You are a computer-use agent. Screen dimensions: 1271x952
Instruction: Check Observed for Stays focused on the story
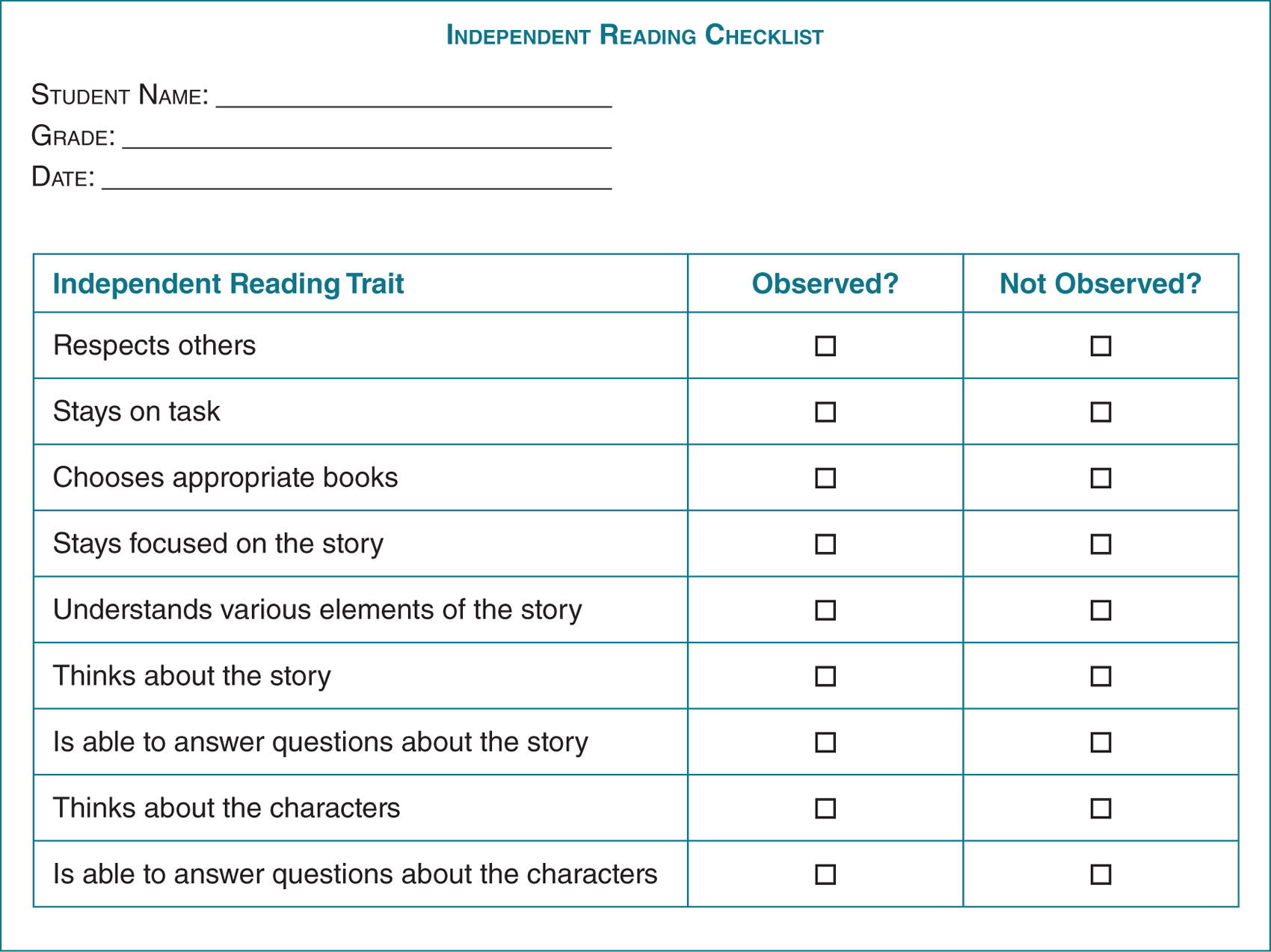pos(825,544)
